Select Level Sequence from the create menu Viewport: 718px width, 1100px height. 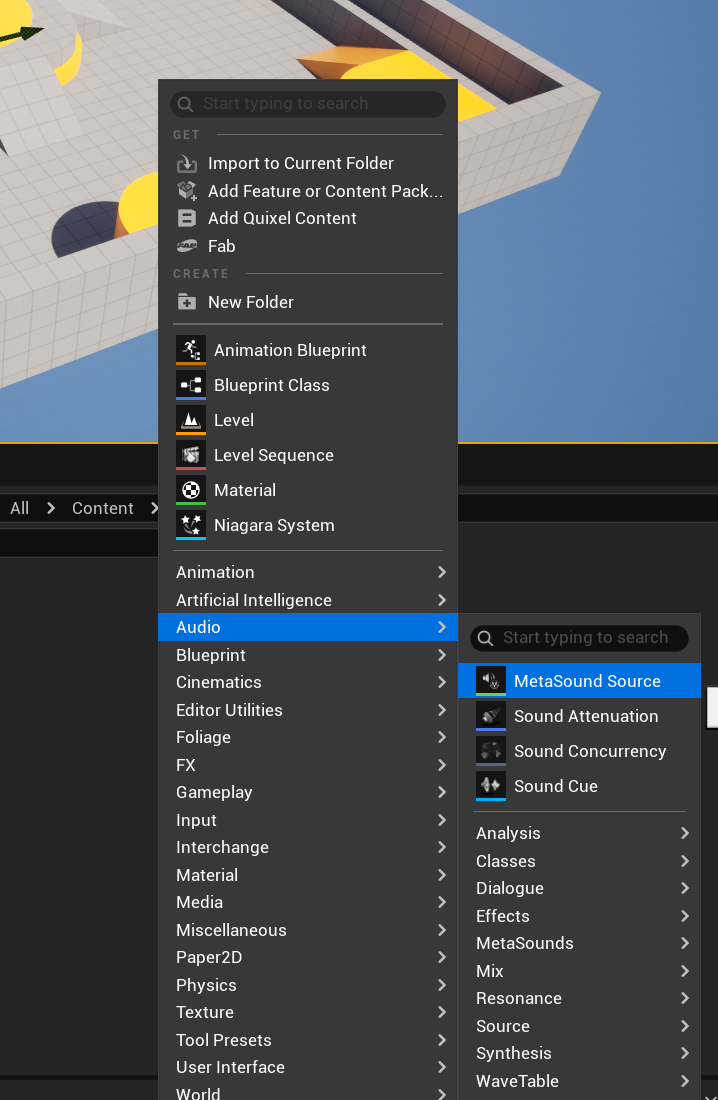273,455
